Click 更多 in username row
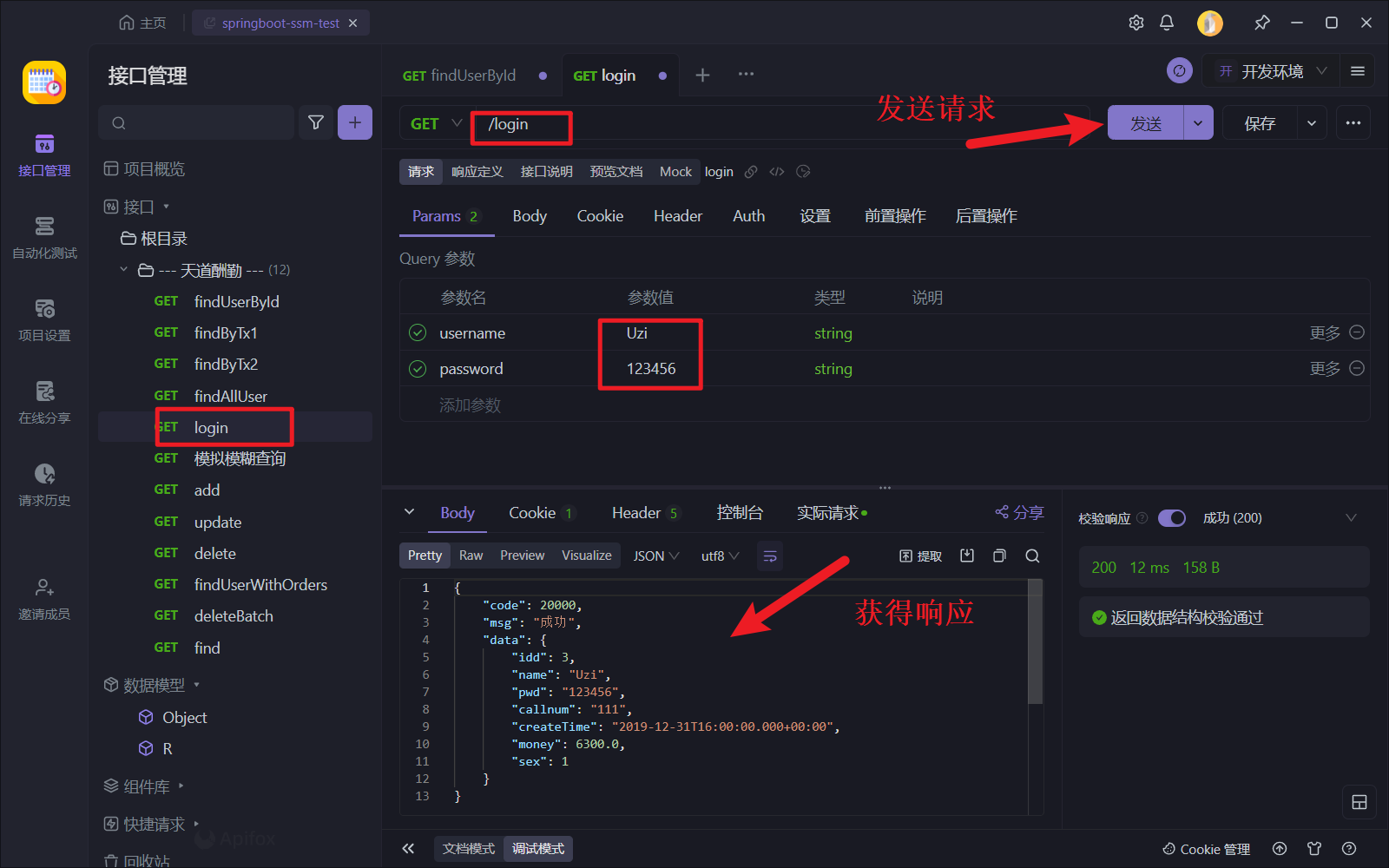 (x=1325, y=332)
